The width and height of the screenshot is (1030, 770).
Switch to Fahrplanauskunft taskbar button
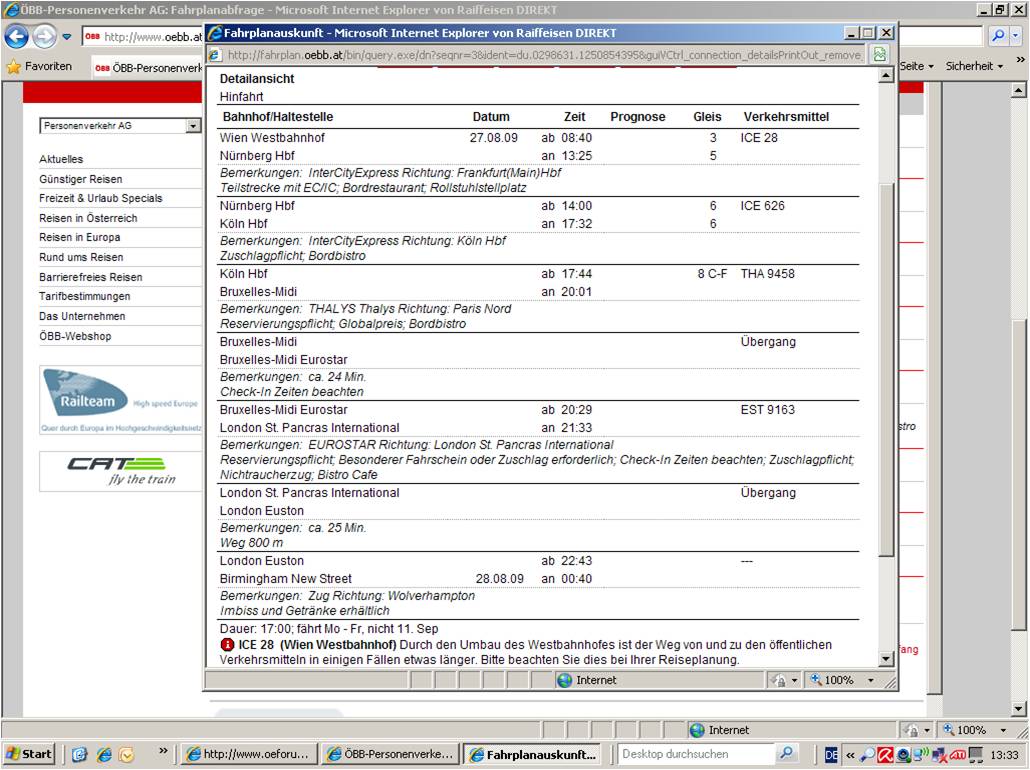point(533,754)
